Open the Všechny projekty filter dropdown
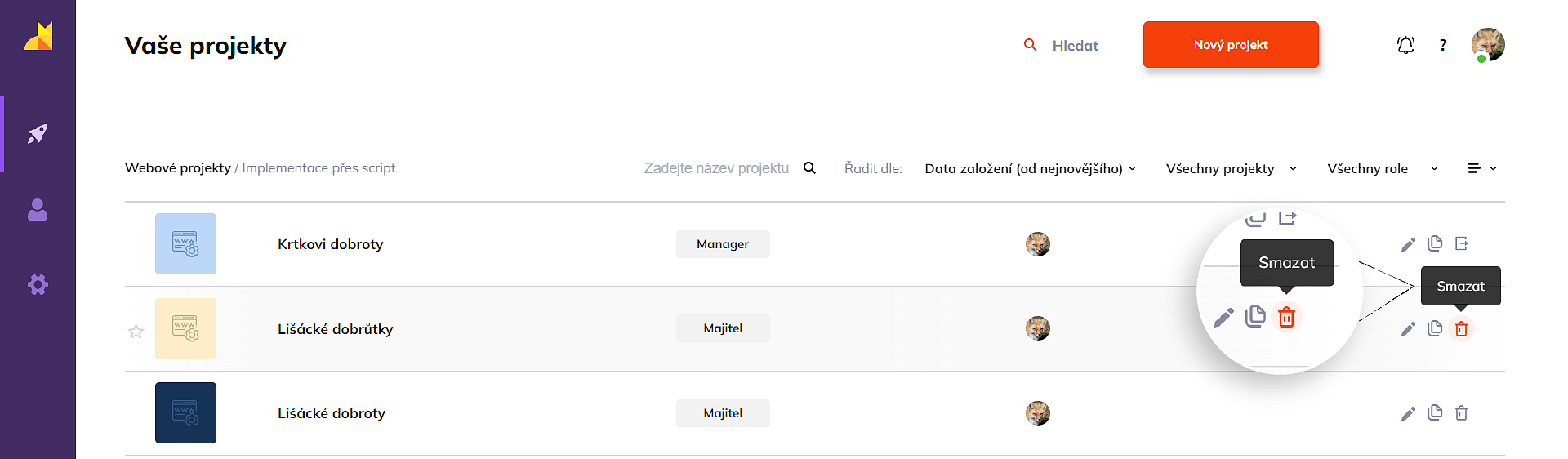1568x459 pixels. point(1231,168)
